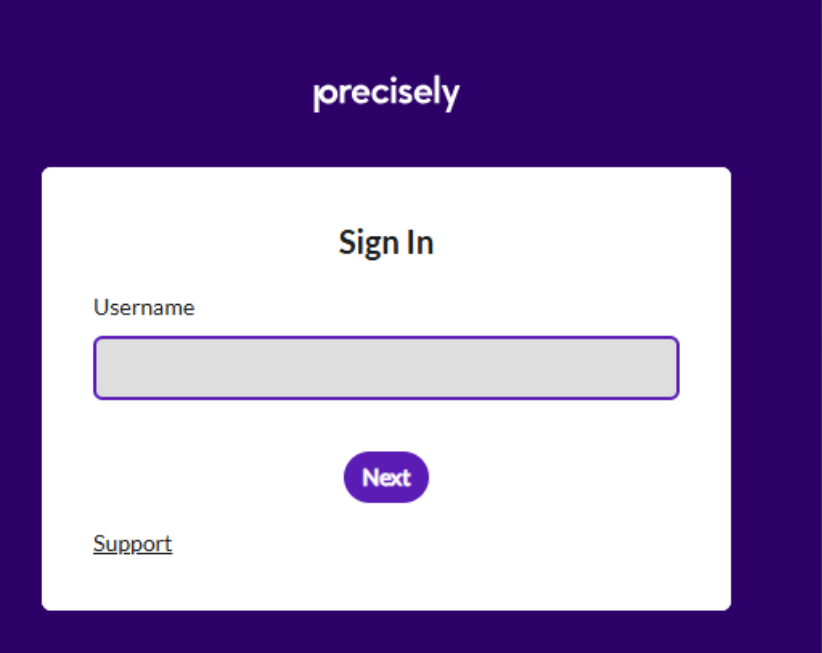
Task: Click the Username field label
Action: 144,308
